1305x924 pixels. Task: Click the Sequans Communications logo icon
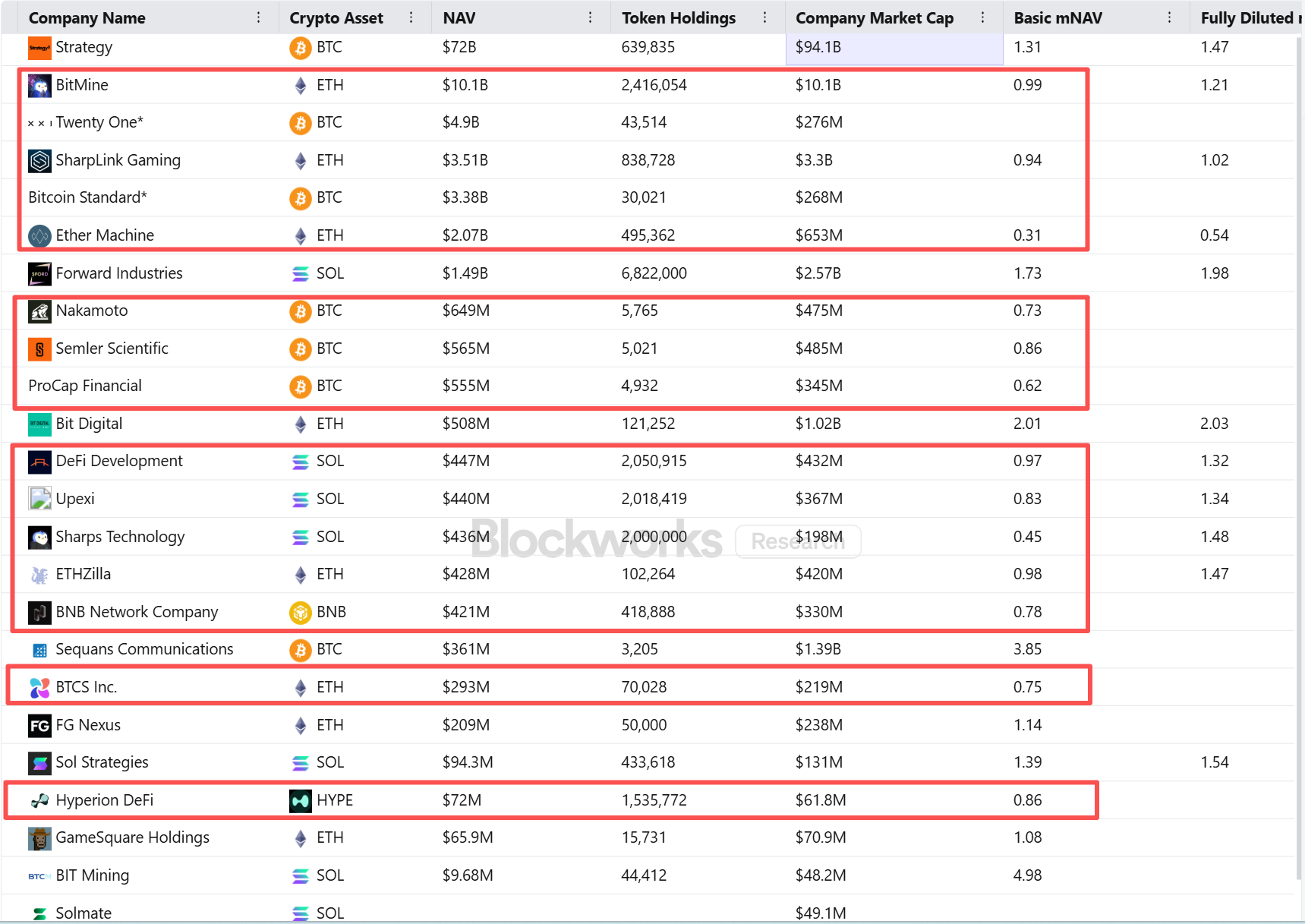tap(39, 650)
